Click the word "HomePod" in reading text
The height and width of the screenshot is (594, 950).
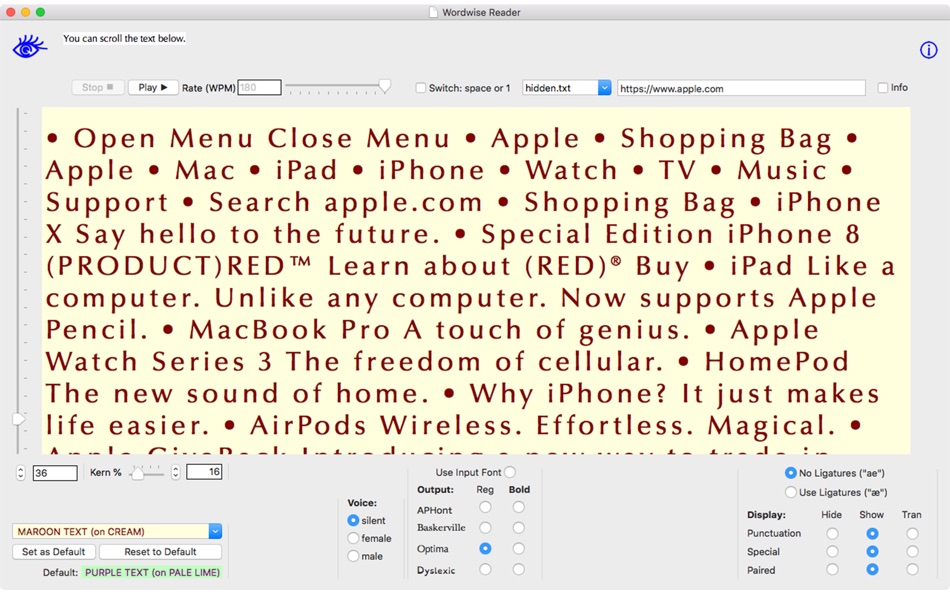(777, 362)
